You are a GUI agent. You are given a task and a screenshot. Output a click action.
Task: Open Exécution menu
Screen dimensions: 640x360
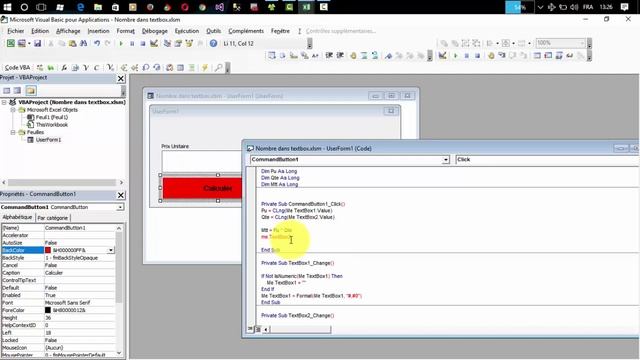coord(187,31)
